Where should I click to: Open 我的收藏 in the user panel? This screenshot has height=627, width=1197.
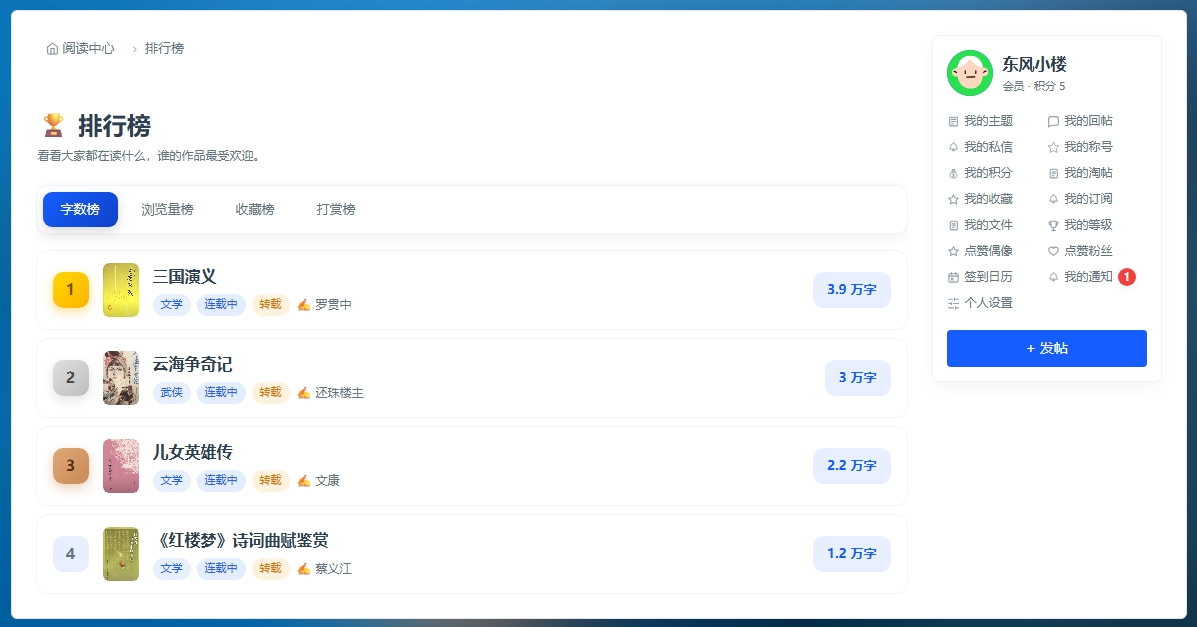pyautogui.click(x=980, y=199)
